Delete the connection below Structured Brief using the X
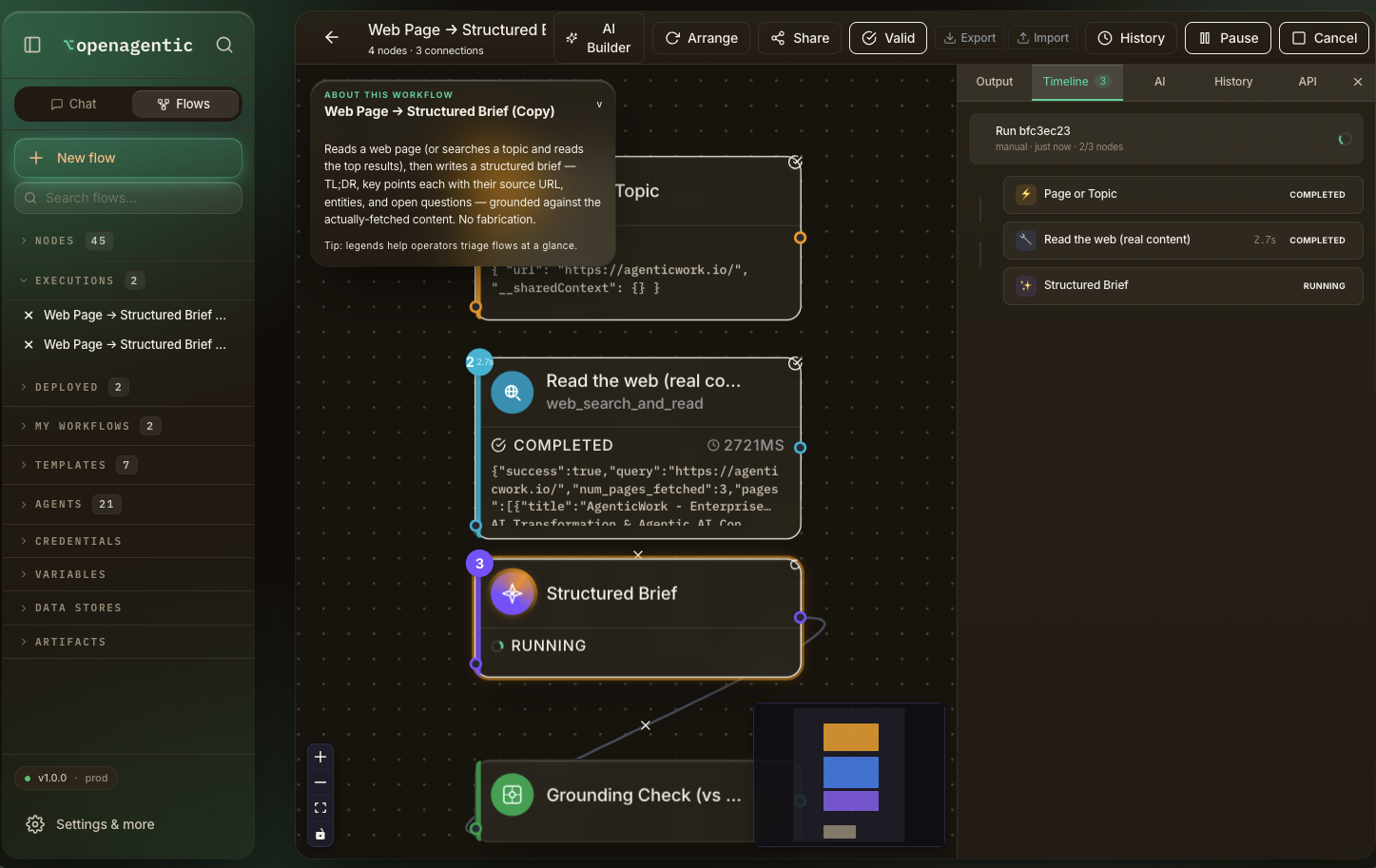 (x=646, y=725)
